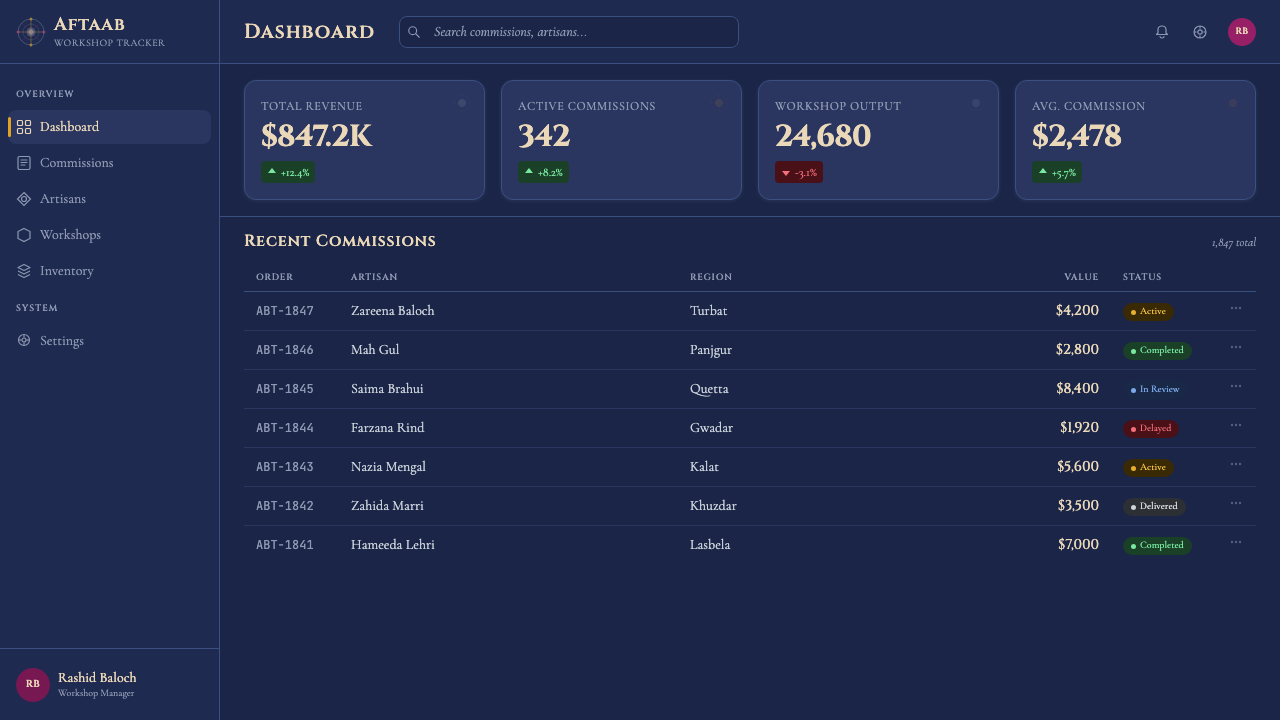Click the Workshop Output card status dot
Screen dimensions: 1280x720
coord(976,103)
